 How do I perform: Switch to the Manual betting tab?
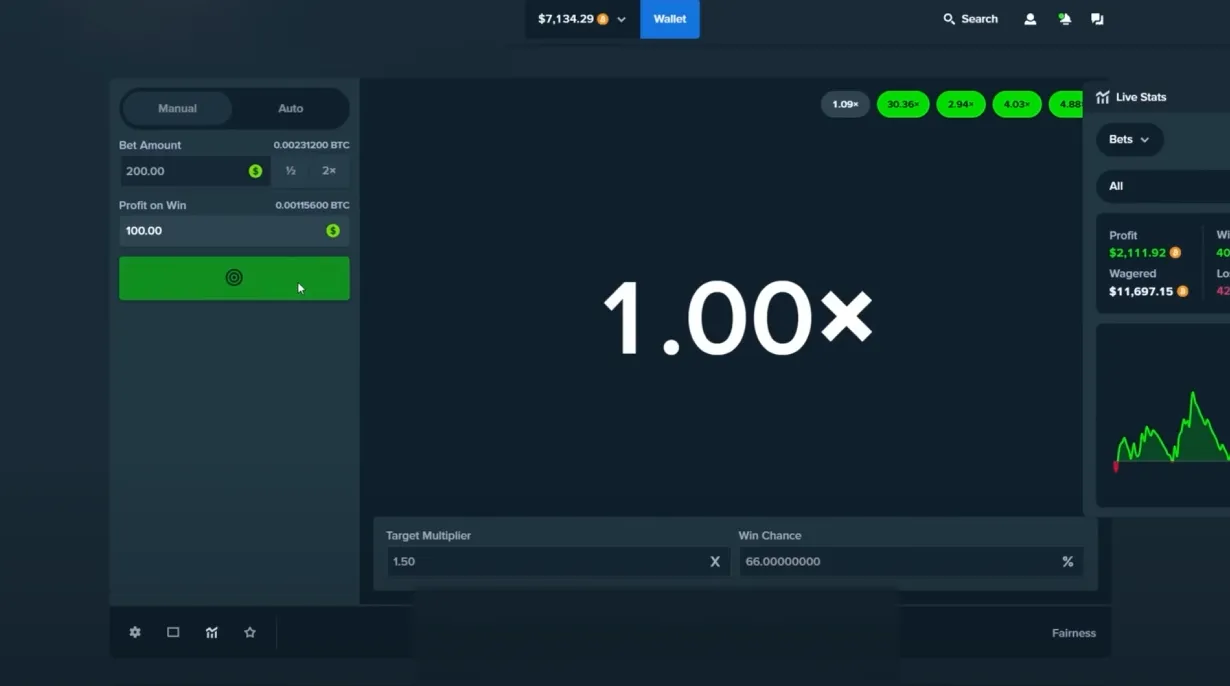177,108
